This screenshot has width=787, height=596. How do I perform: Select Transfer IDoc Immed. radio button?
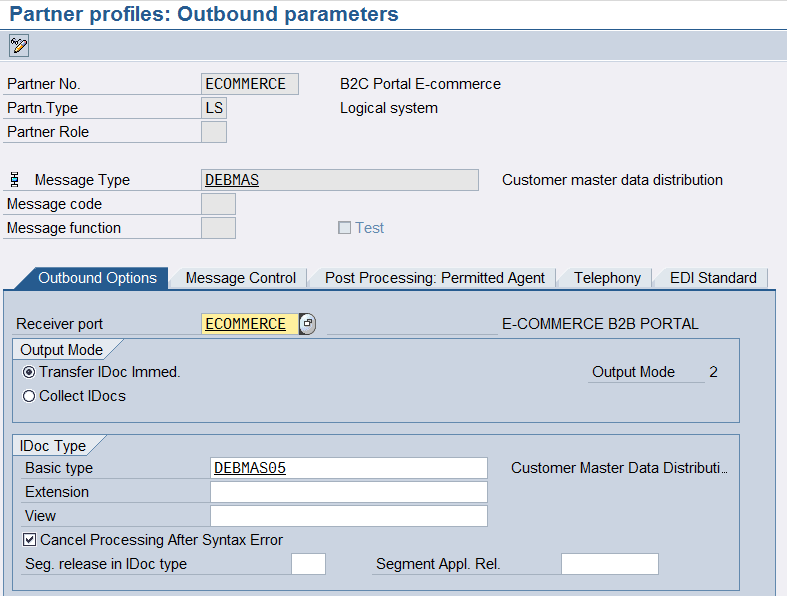pyautogui.click(x=29, y=372)
